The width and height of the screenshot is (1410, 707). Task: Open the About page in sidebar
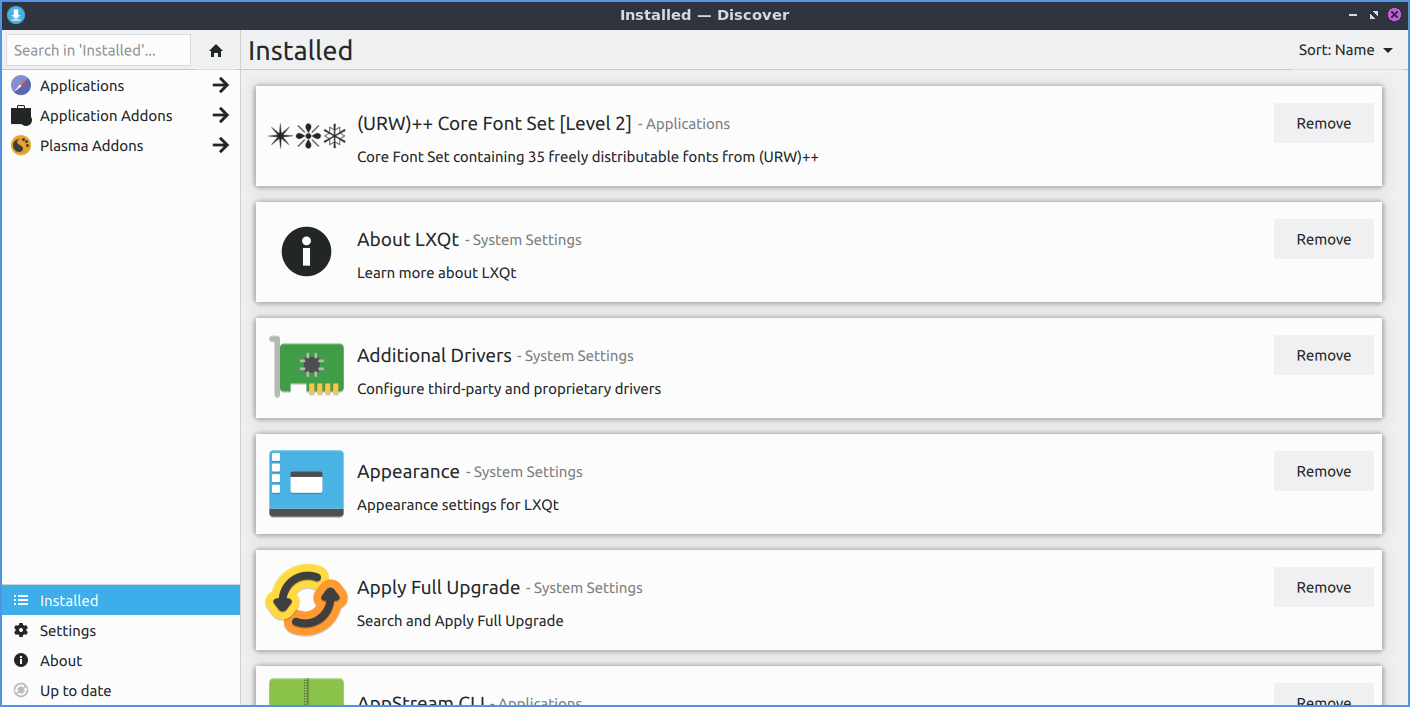61,661
